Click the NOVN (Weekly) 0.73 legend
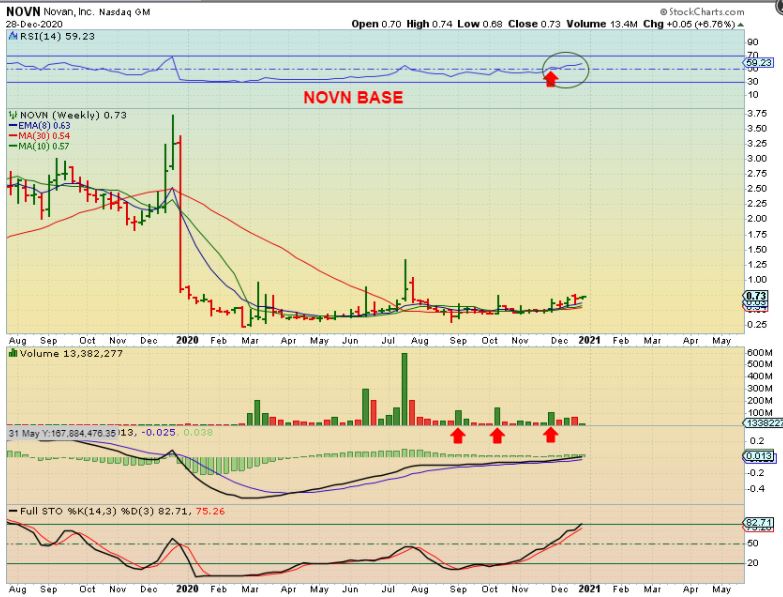The image size is (783, 597). [73, 115]
